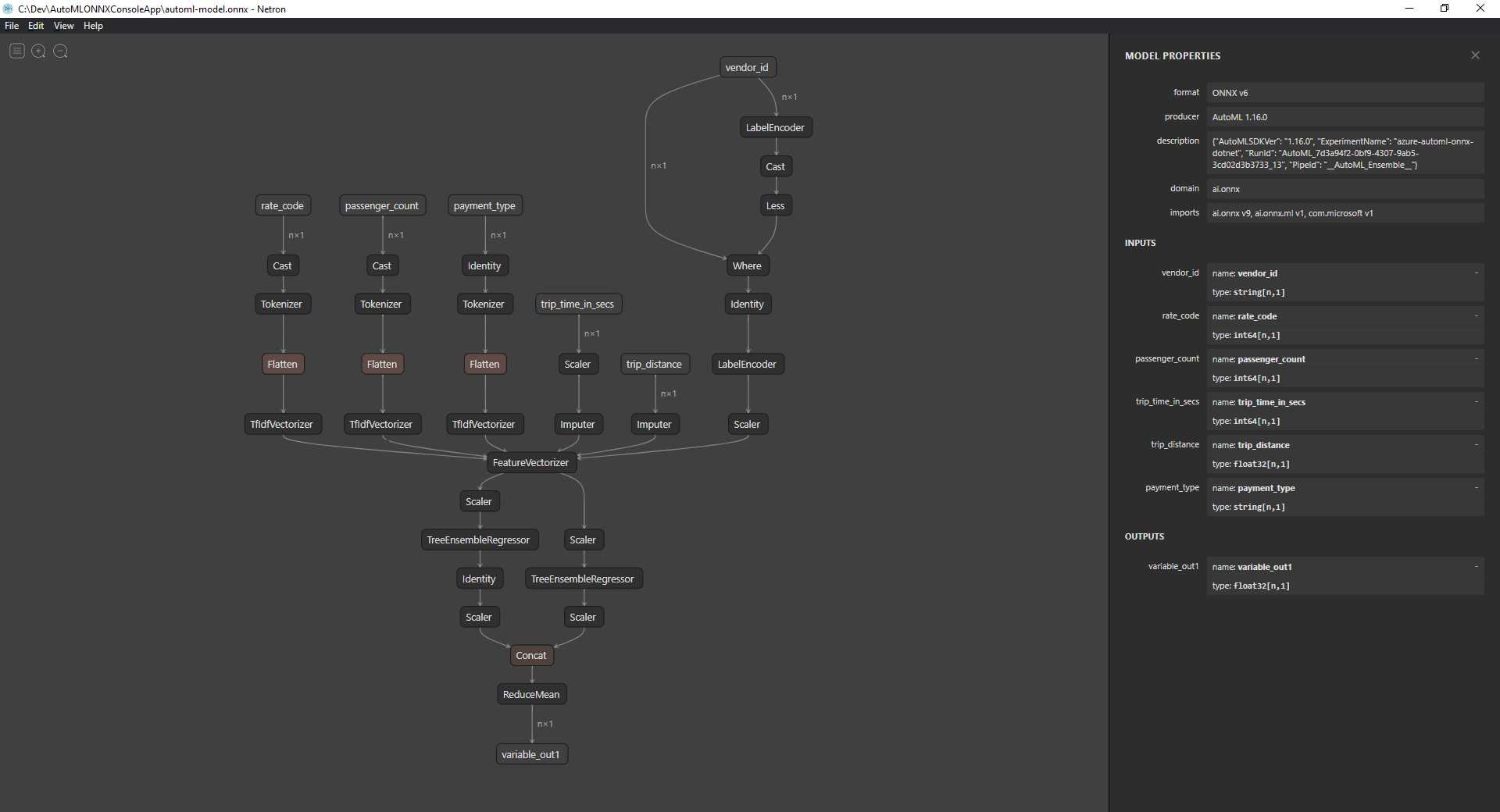Open the model properties sidebar icon
This screenshot has height=812, width=1500.
coord(17,51)
